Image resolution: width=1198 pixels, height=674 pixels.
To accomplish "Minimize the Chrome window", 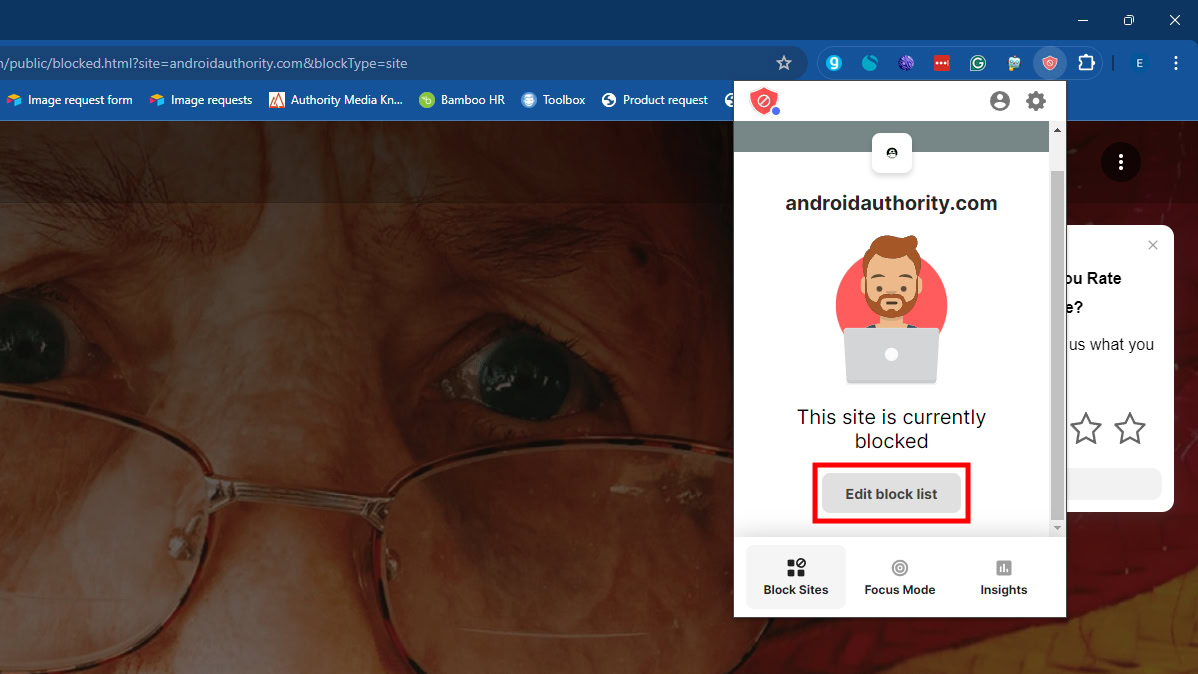I will (x=1083, y=20).
